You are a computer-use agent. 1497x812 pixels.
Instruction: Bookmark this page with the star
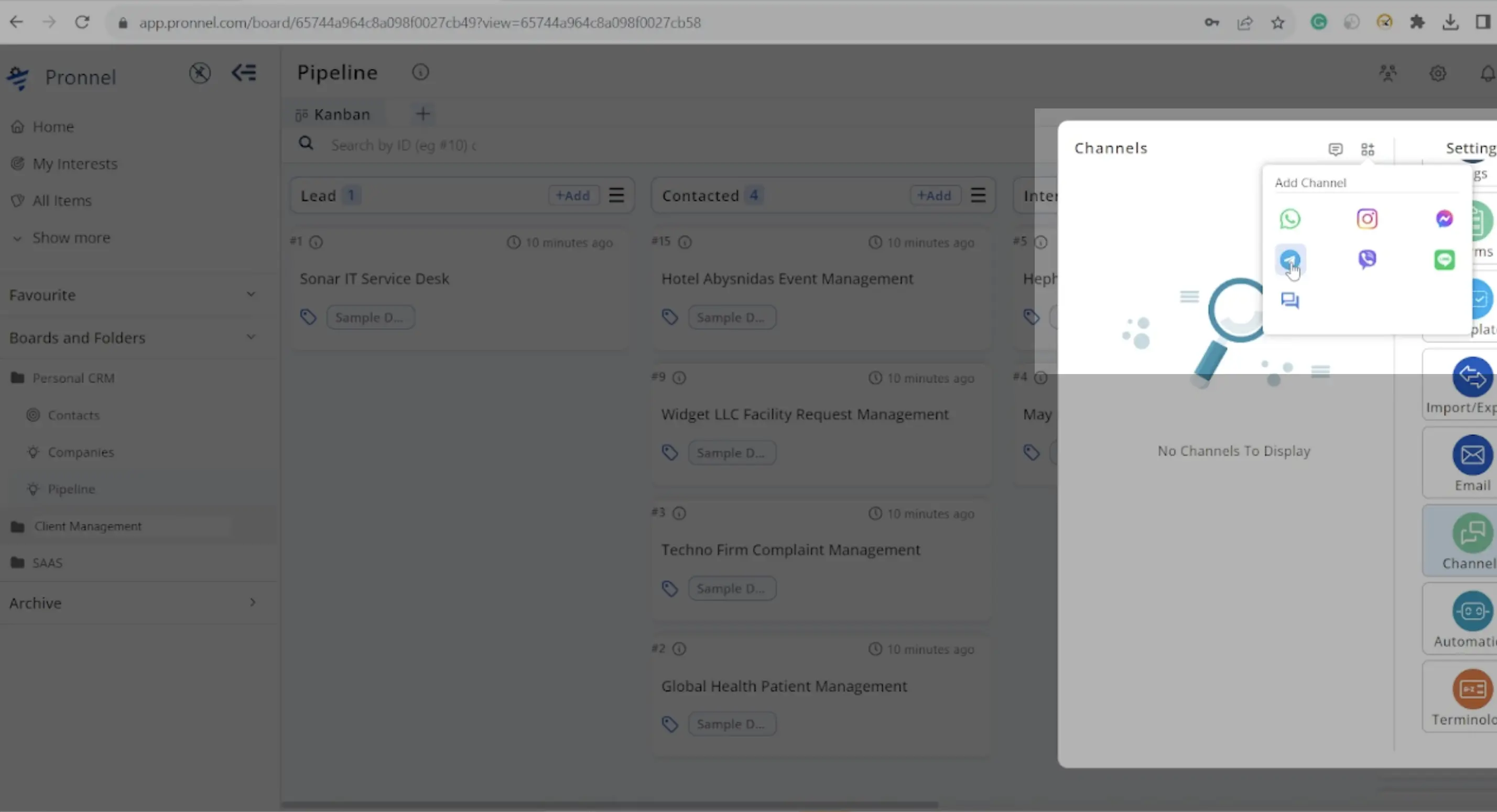point(1277,23)
